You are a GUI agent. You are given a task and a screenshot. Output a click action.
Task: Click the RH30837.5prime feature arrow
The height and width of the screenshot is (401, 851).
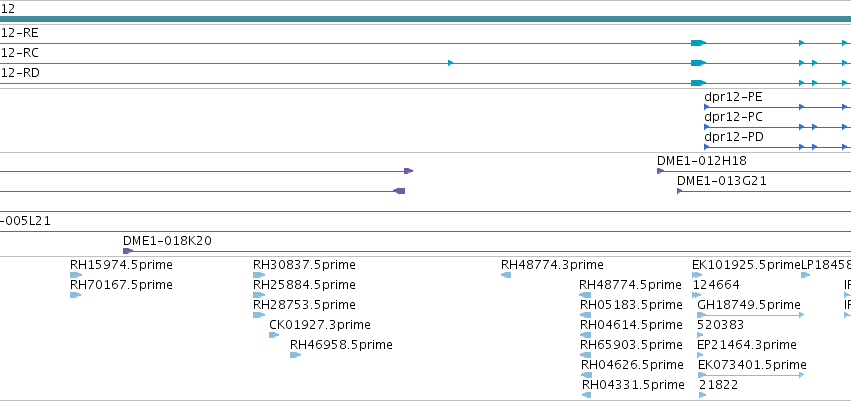(x=259, y=275)
